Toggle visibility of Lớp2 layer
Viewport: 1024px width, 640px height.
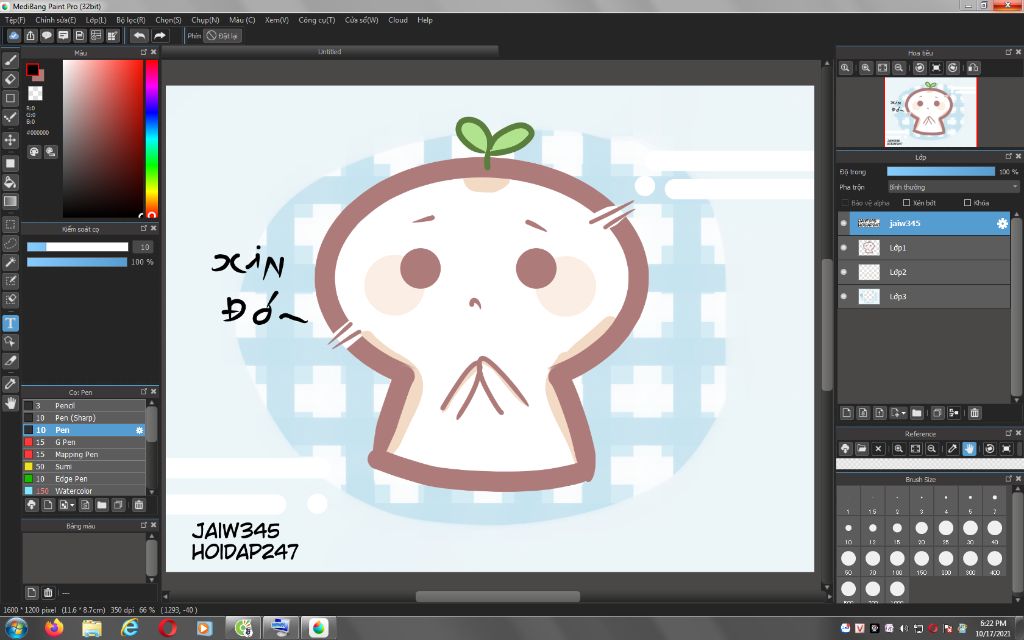[x=844, y=272]
